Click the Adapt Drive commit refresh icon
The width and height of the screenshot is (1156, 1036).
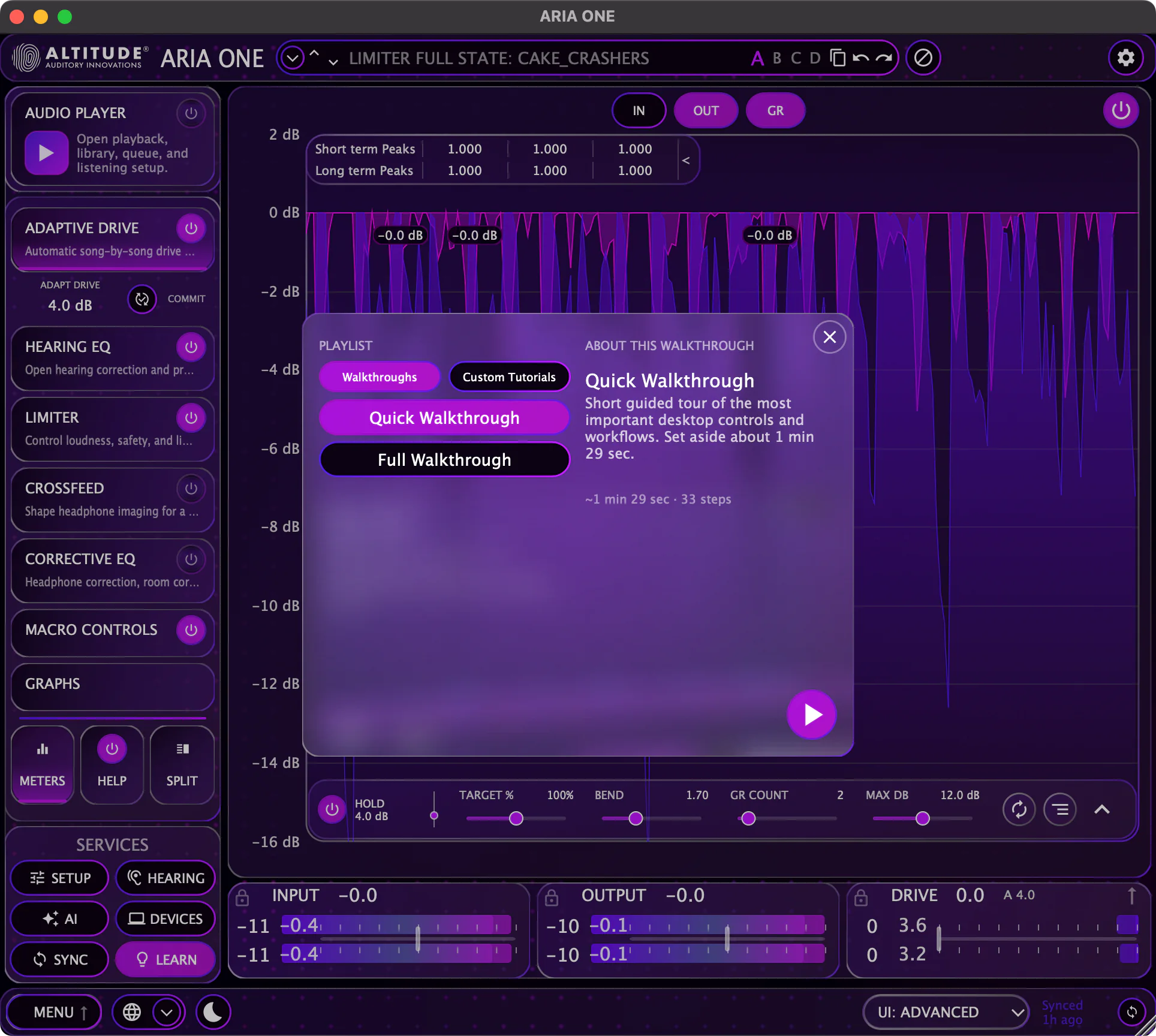(142, 299)
